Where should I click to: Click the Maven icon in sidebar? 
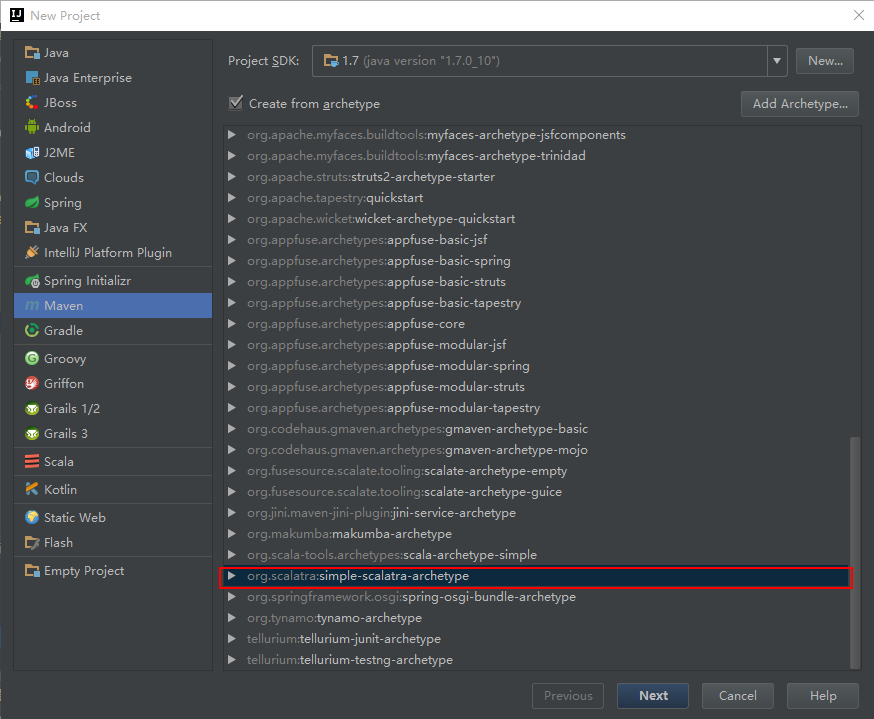32,306
